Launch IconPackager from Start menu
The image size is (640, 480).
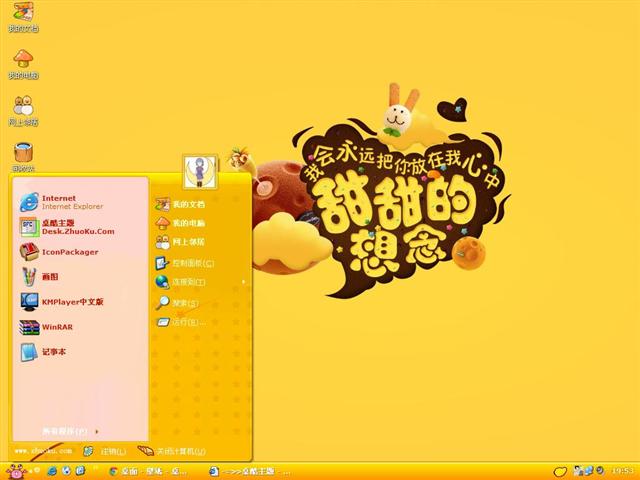point(59,252)
